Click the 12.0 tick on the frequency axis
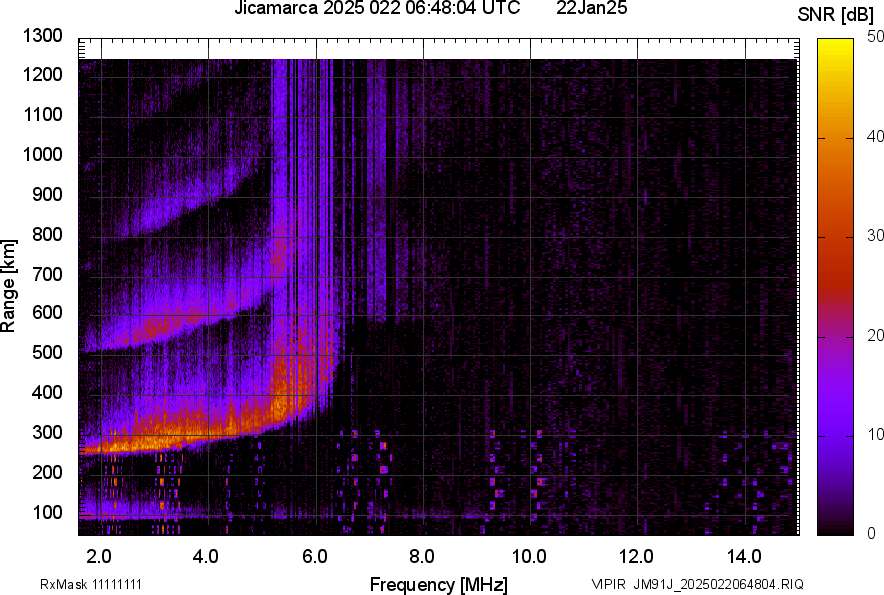Viewport: 884px width, 595px height. [637, 556]
